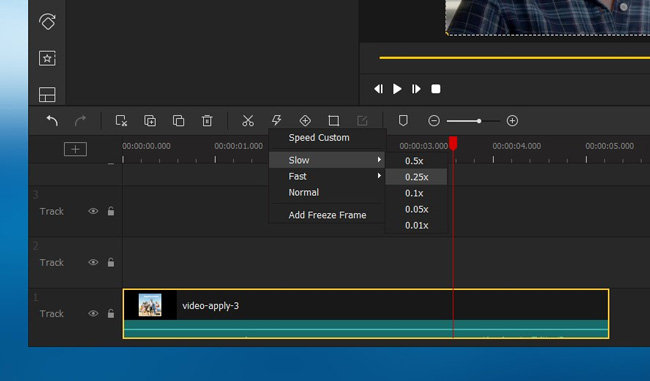Image resolution: width=650 pixels, height=381 pixels.
Task: Choose 0.25x slow speed option
Action: pyautogui.click(x=417, y=177)
